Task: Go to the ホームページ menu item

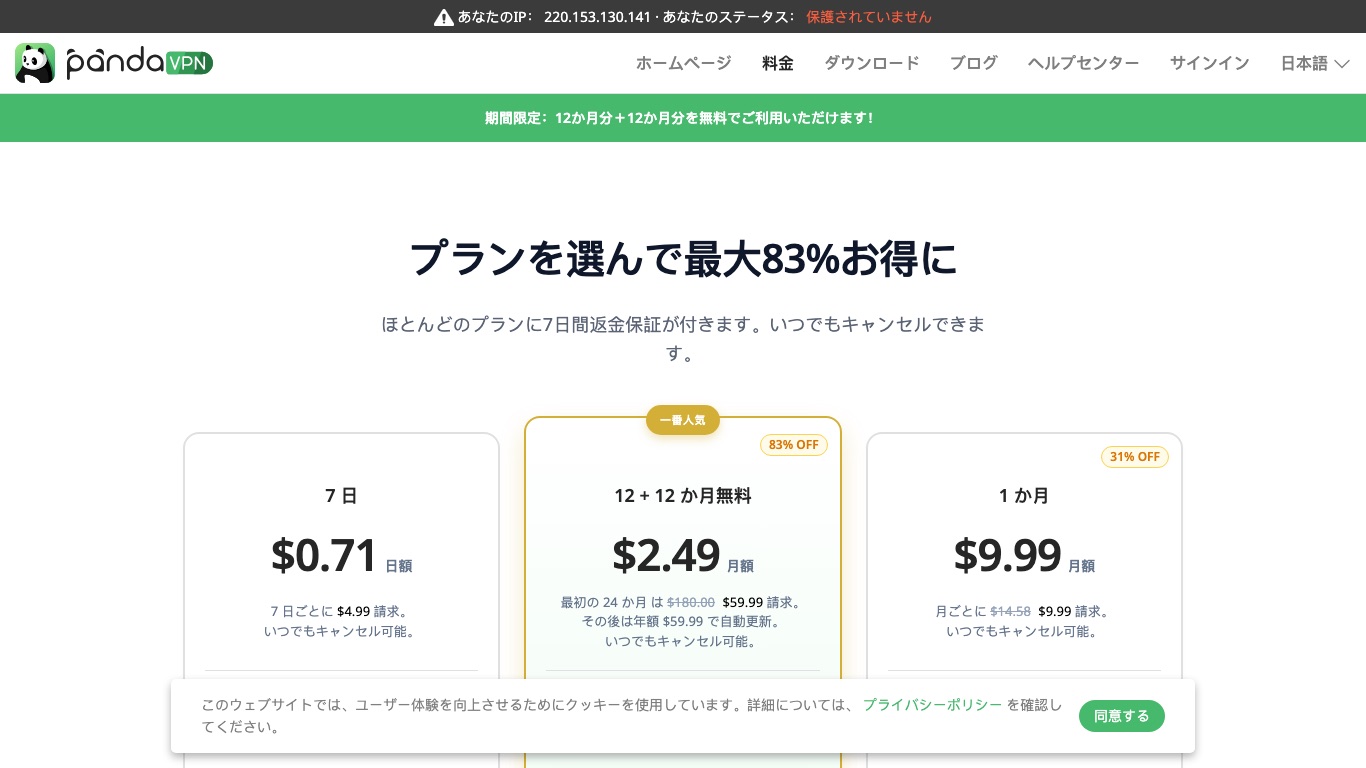Action: [x=684, y=63]
